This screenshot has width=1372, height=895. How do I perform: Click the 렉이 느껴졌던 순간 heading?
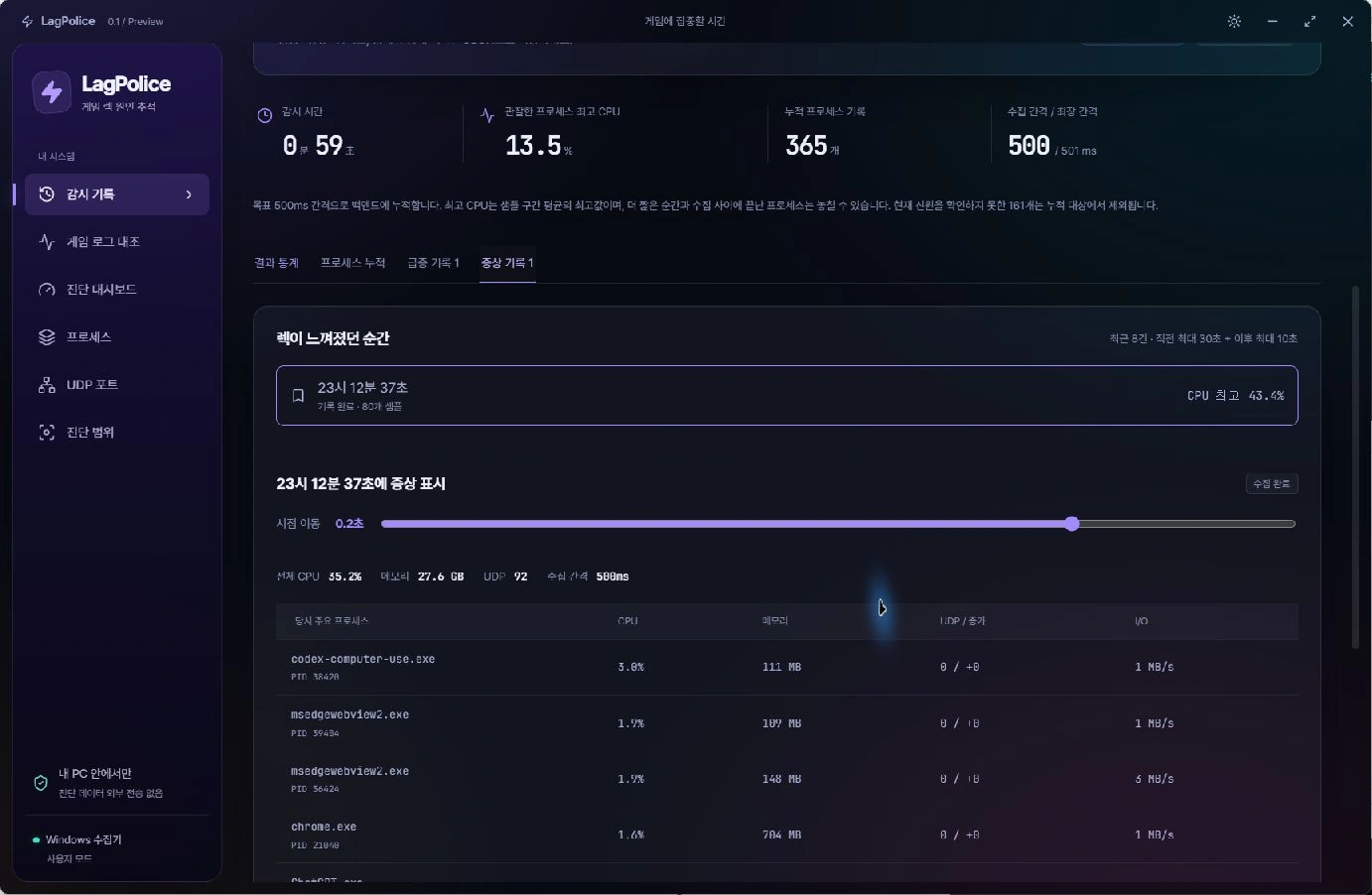pyautogui.click(x=333, y=338)
